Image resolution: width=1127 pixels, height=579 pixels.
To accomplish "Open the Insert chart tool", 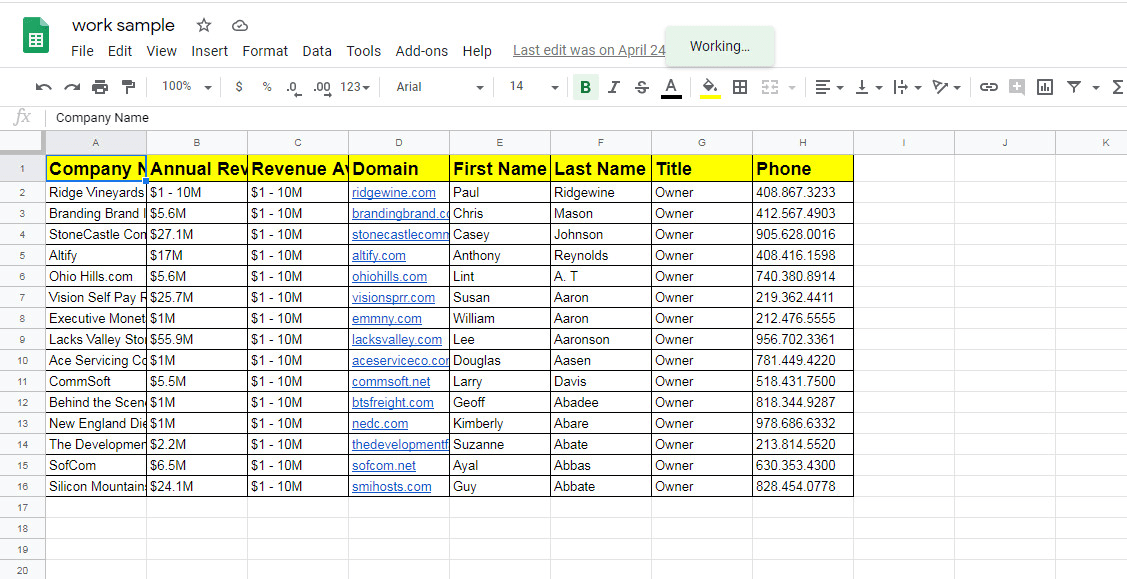I will pos(1044,87).
